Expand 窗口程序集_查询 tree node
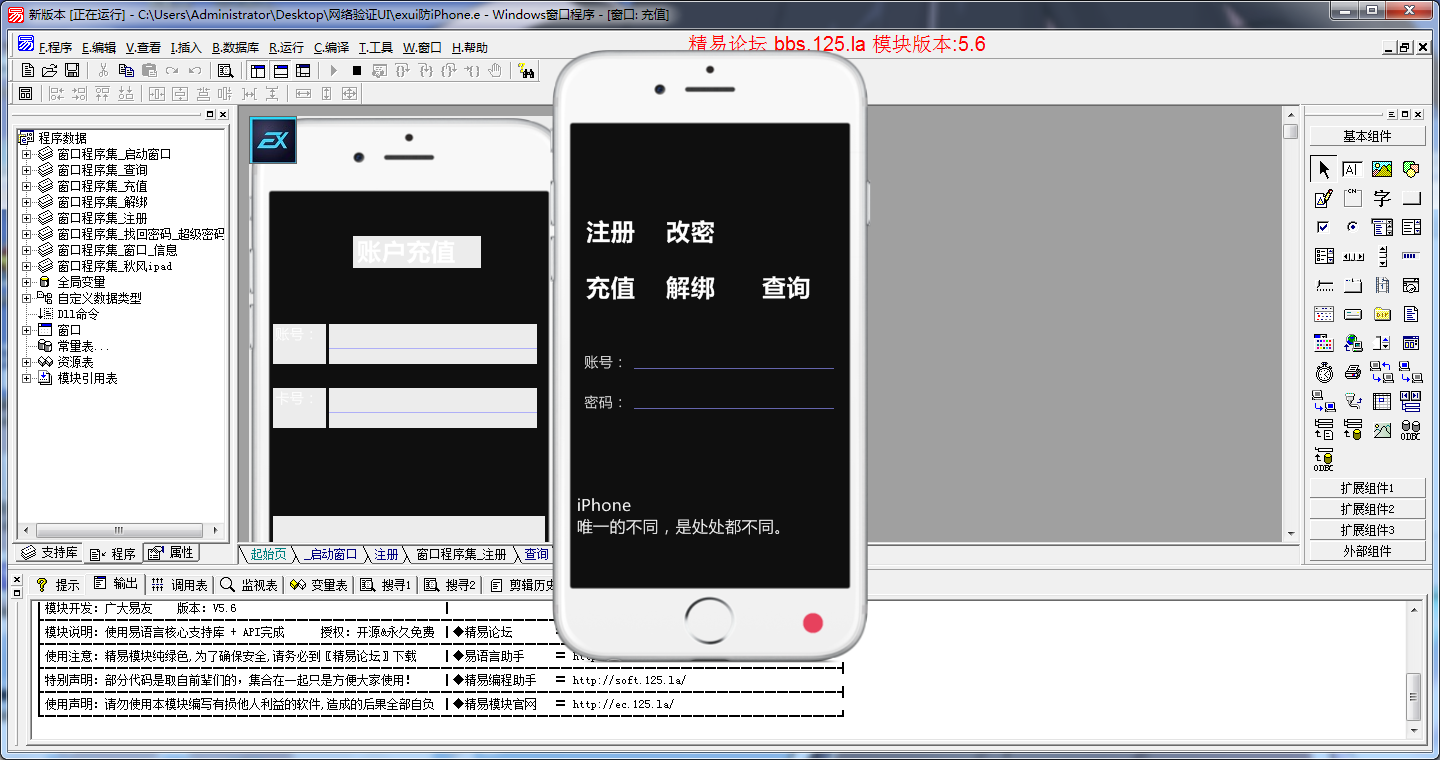This screenshot has width=1440, height=760. click(x=27, y=170)
